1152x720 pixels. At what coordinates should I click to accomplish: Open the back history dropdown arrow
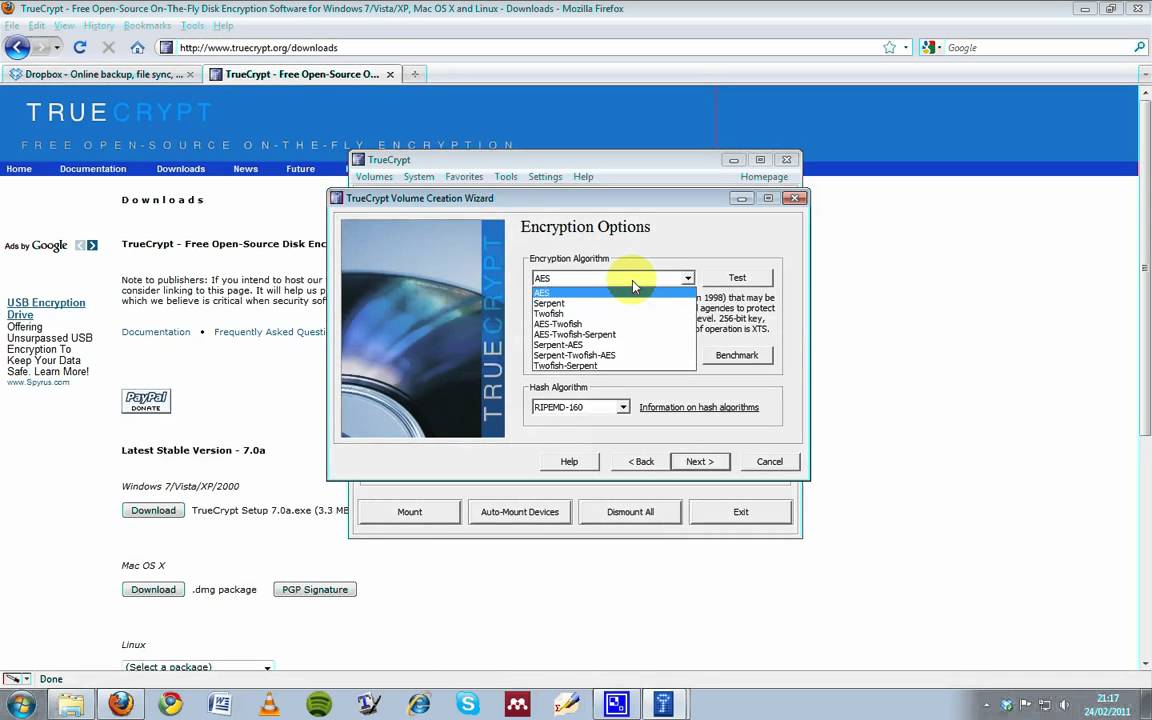[x=57, y=47]
